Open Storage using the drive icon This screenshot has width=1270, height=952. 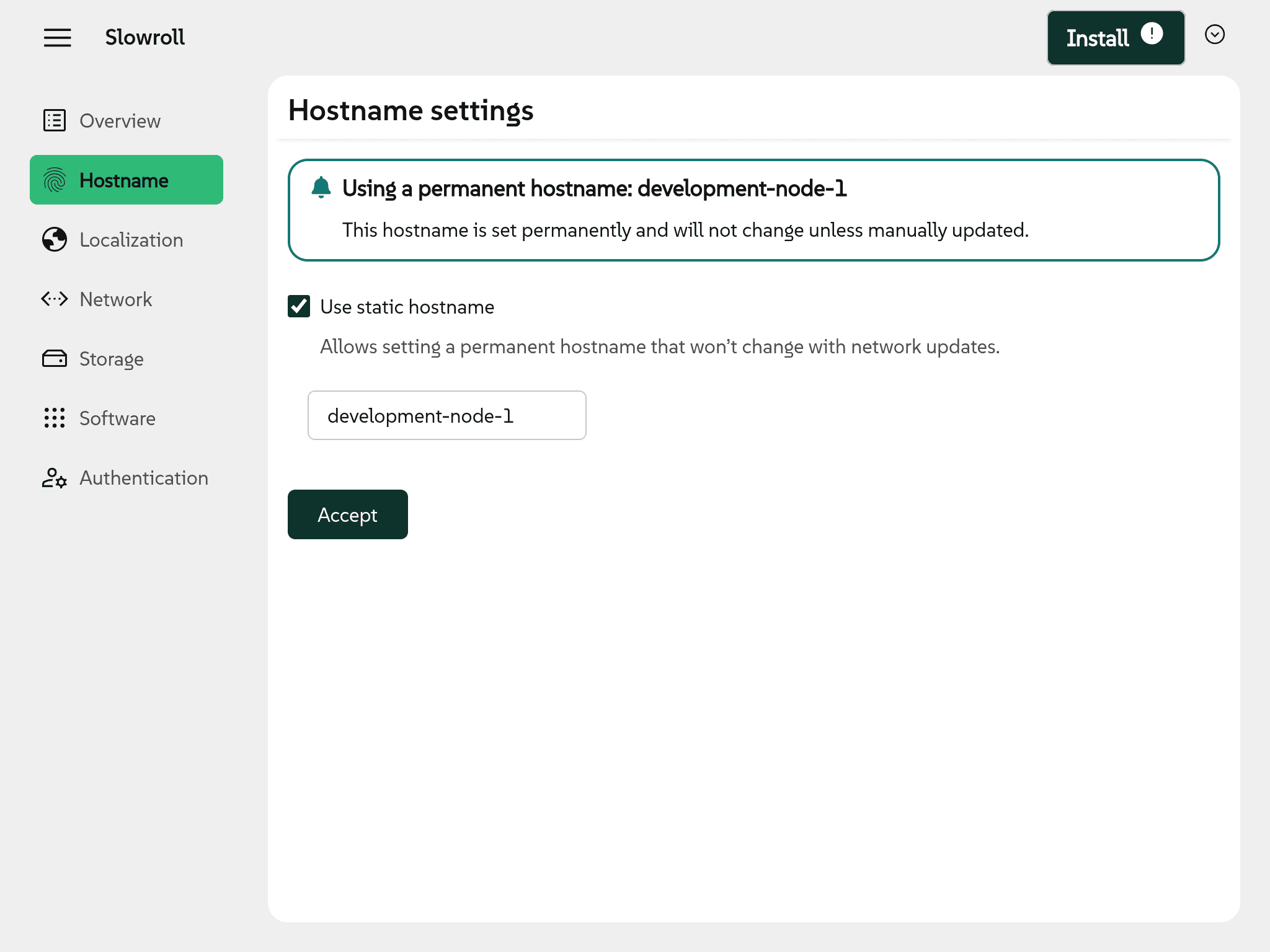pos(55,358)
